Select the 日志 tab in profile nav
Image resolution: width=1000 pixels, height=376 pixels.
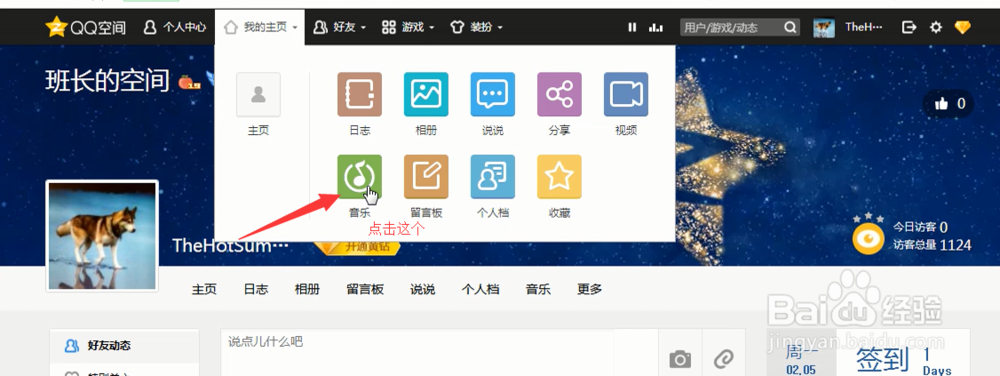(x=256, y=289)
